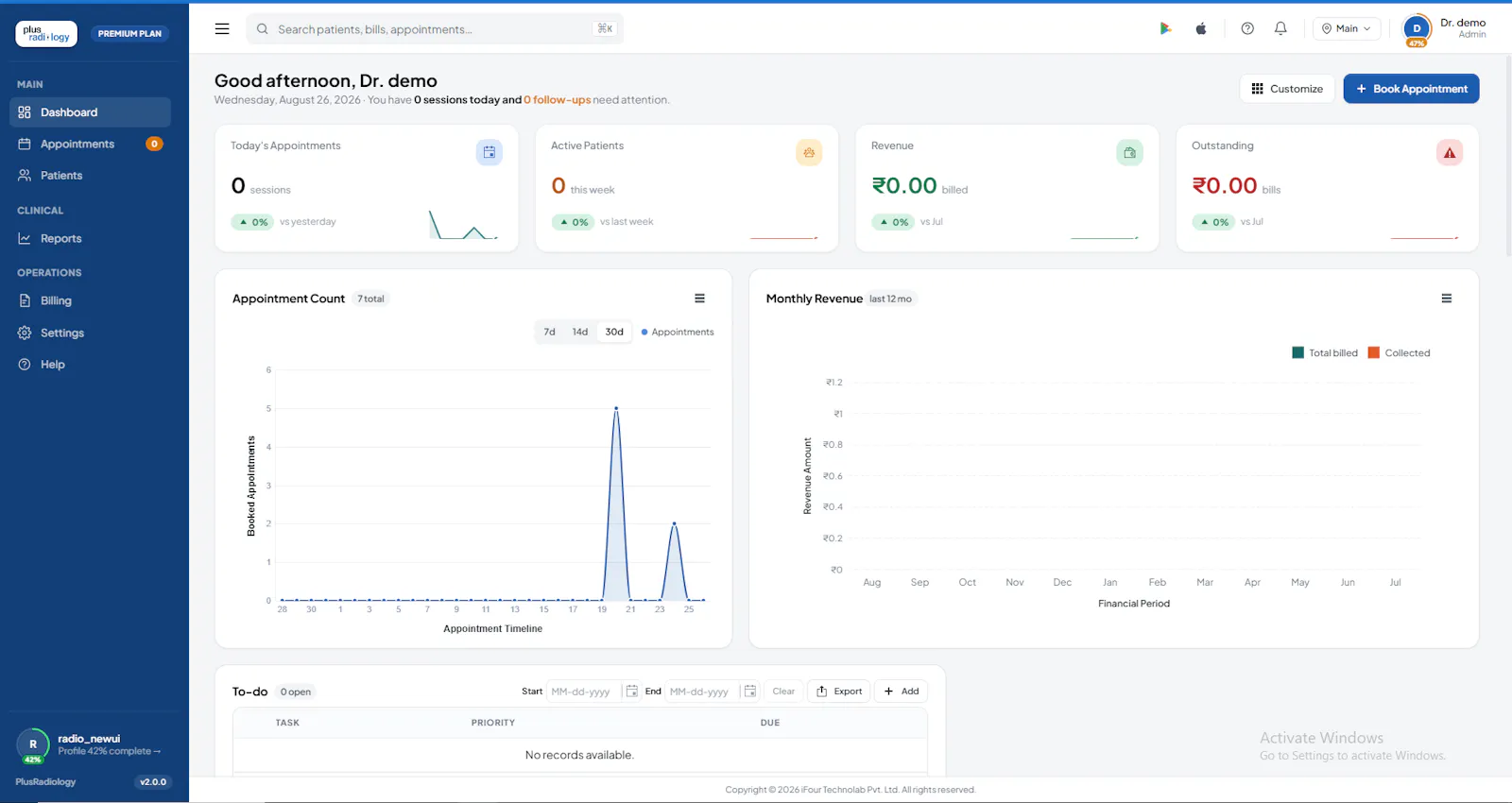
Task: Click the '7 total' appointment count badge
Action: 371,299
